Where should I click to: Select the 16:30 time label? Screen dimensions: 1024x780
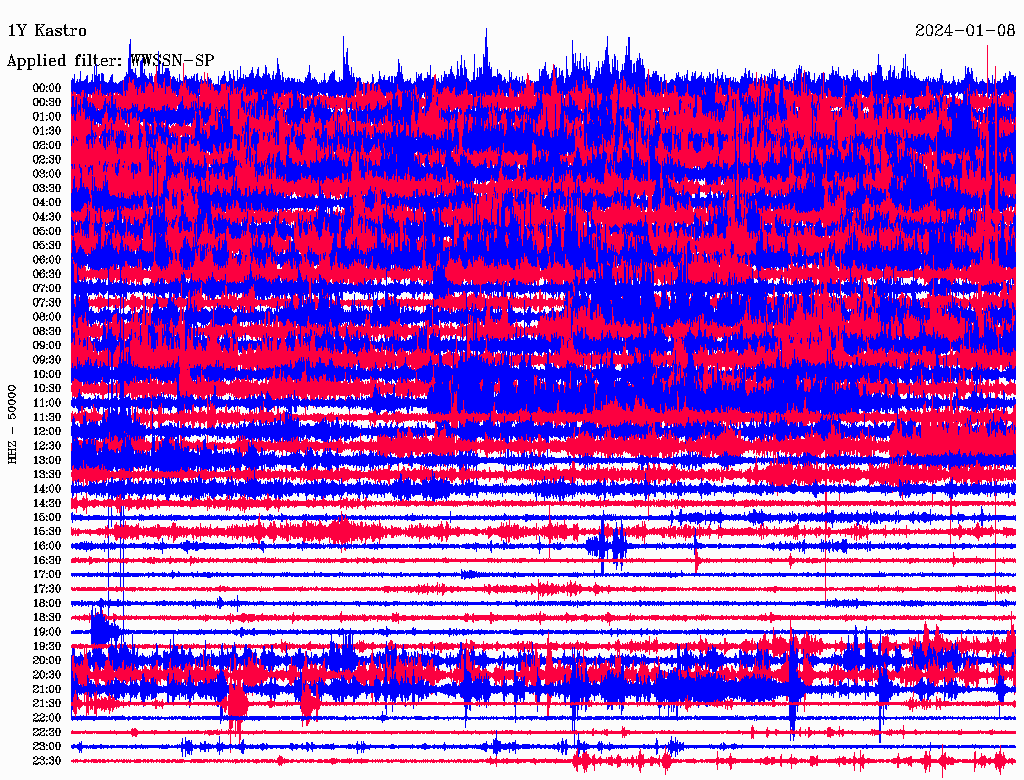(47, 561)
